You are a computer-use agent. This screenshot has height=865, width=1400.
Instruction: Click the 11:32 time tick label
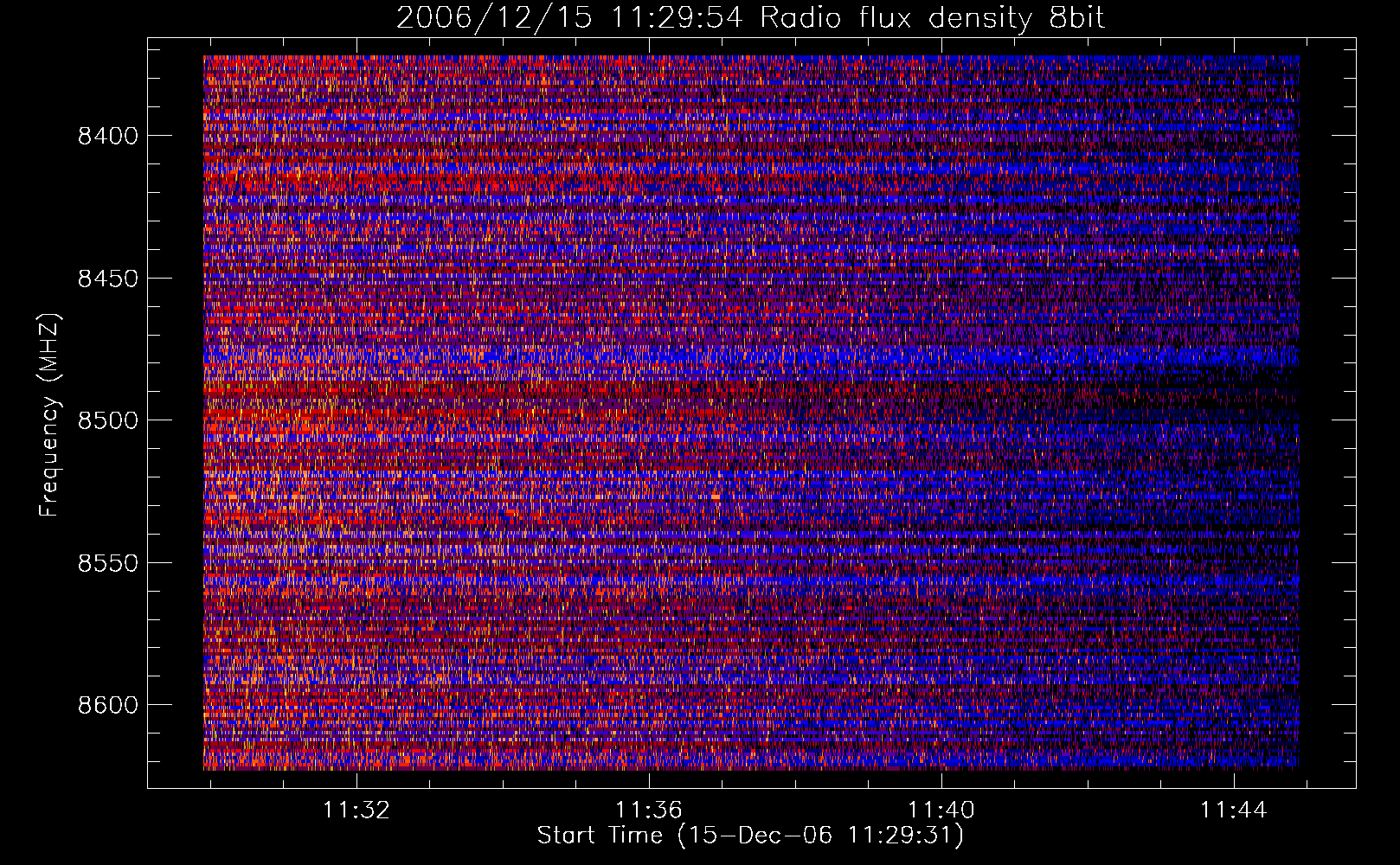(x=356, y=810)
